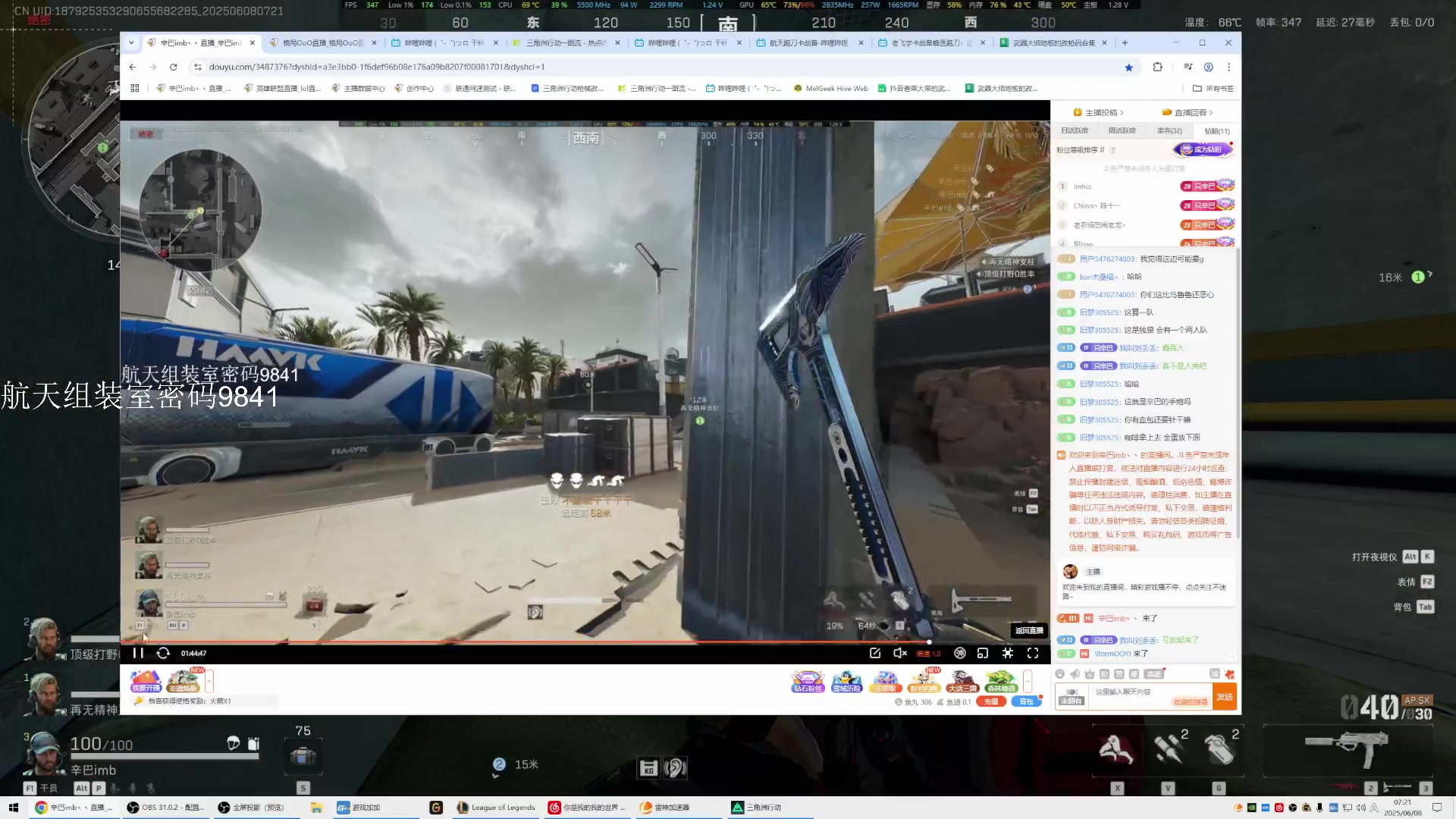Screen dimensions: 1456x819
Task: Unmute the player volume icon
Action: (900, 653)
